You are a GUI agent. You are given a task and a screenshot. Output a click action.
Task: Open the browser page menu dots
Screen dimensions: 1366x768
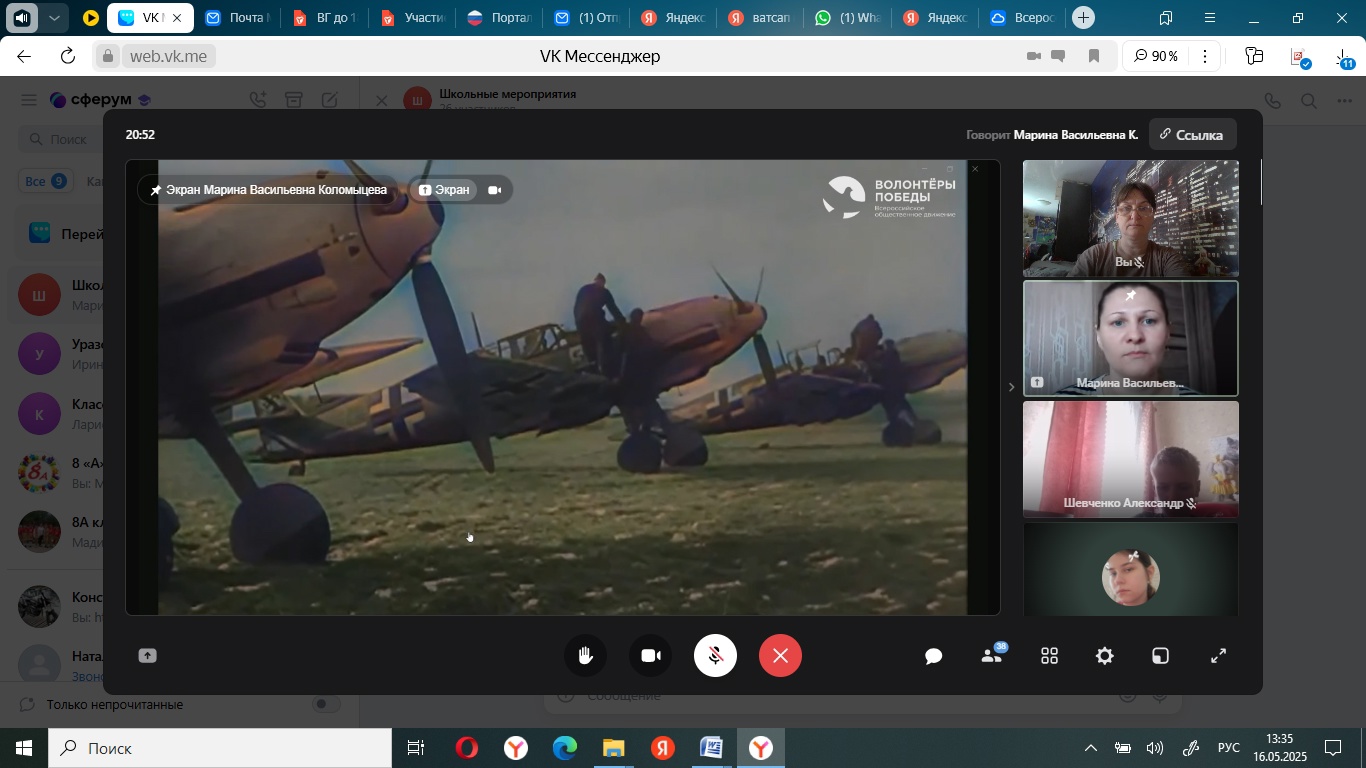tap(1206, 56)
